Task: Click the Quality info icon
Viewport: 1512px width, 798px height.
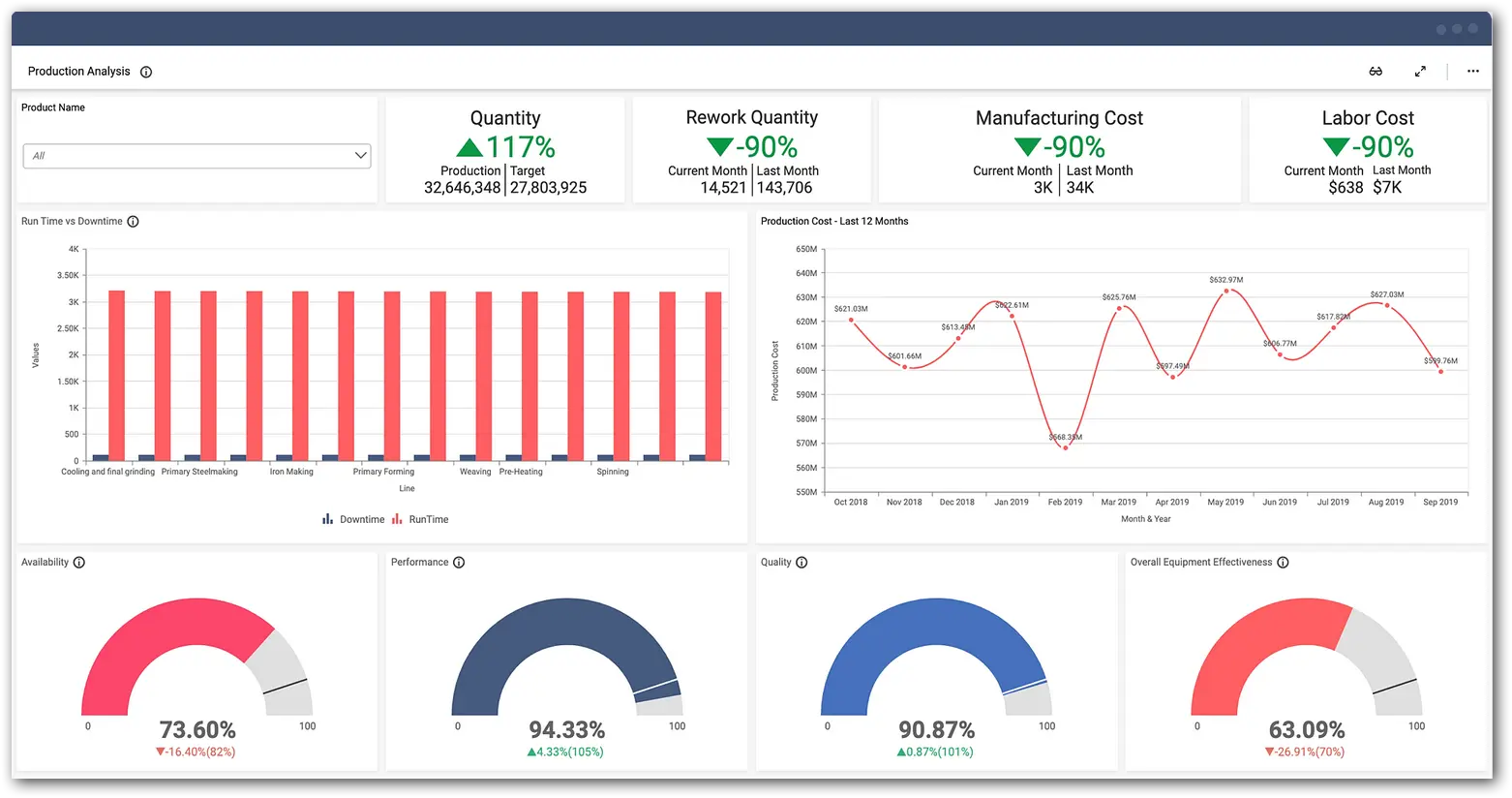Action: (801, 563)
